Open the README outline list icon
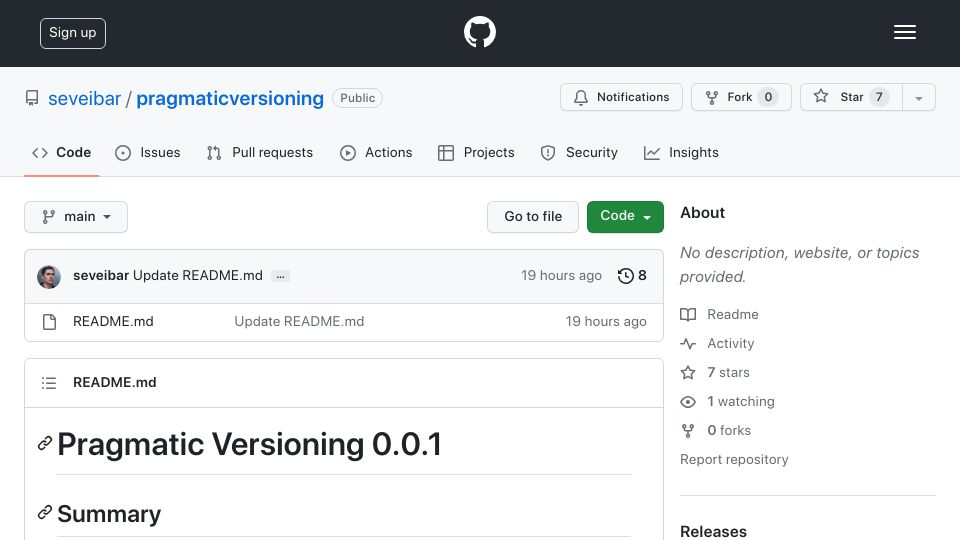 point(49,383)
